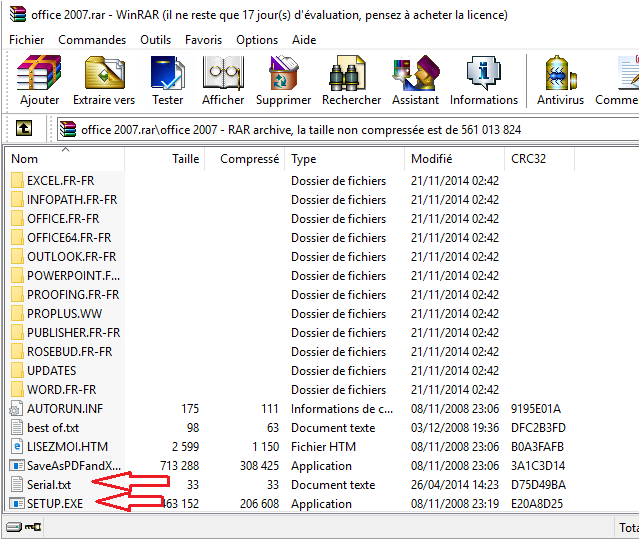
Task: Click the WinRAR title bar icon
Action: 18,14
